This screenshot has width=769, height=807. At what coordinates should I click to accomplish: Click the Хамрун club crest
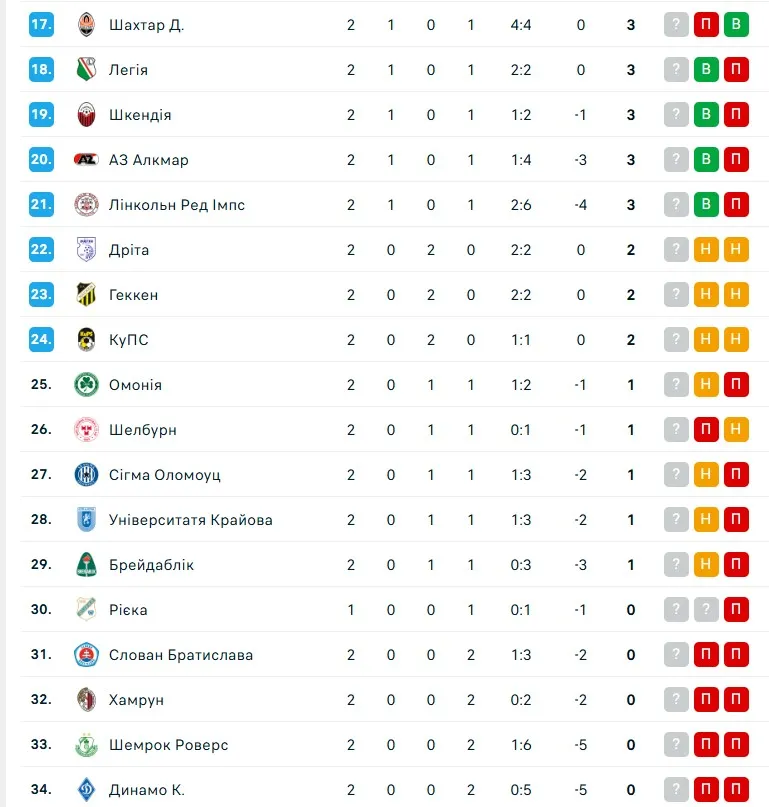coord(87,700)
